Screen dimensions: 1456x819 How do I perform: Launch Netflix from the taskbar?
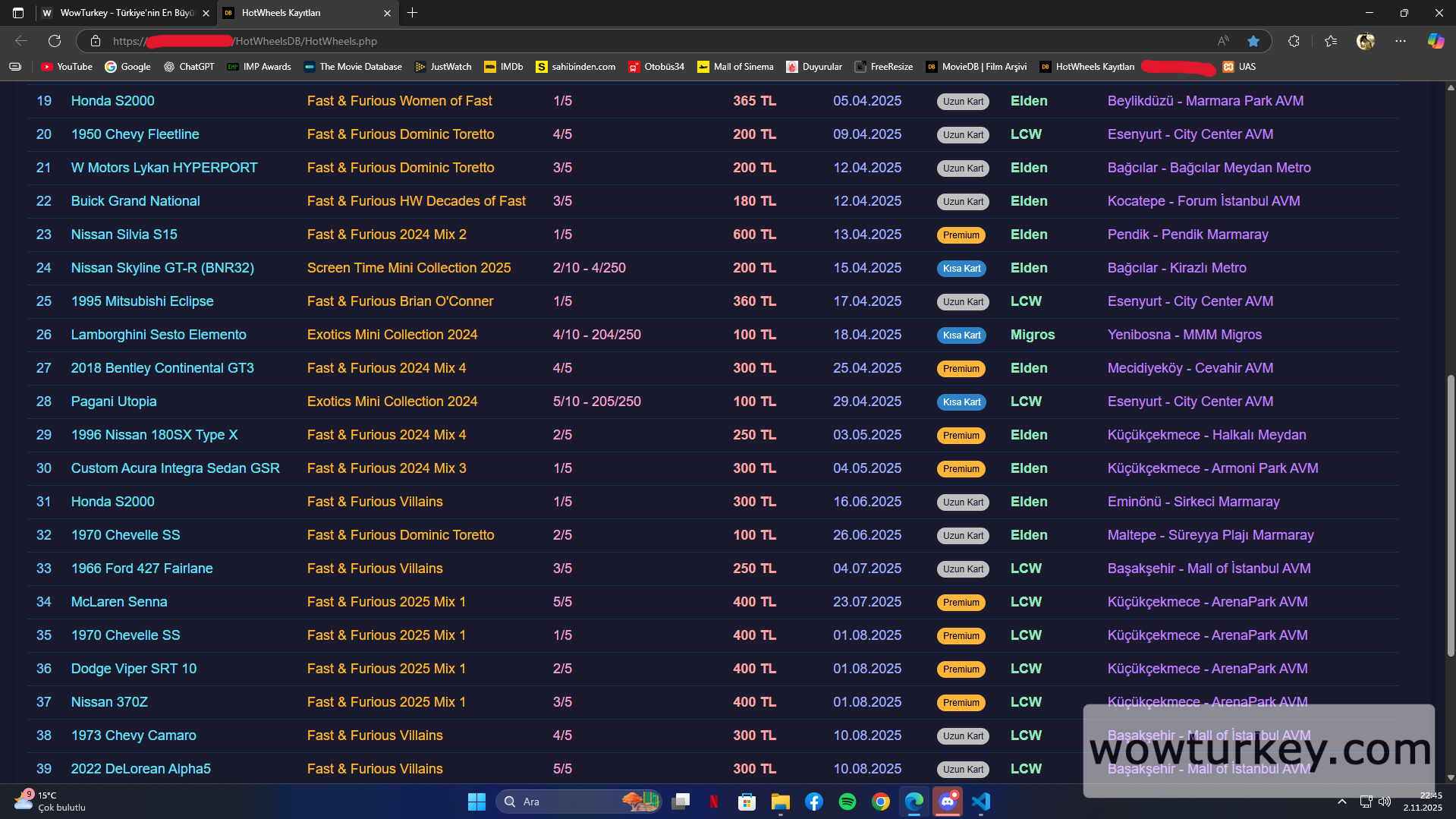[713, 802]
